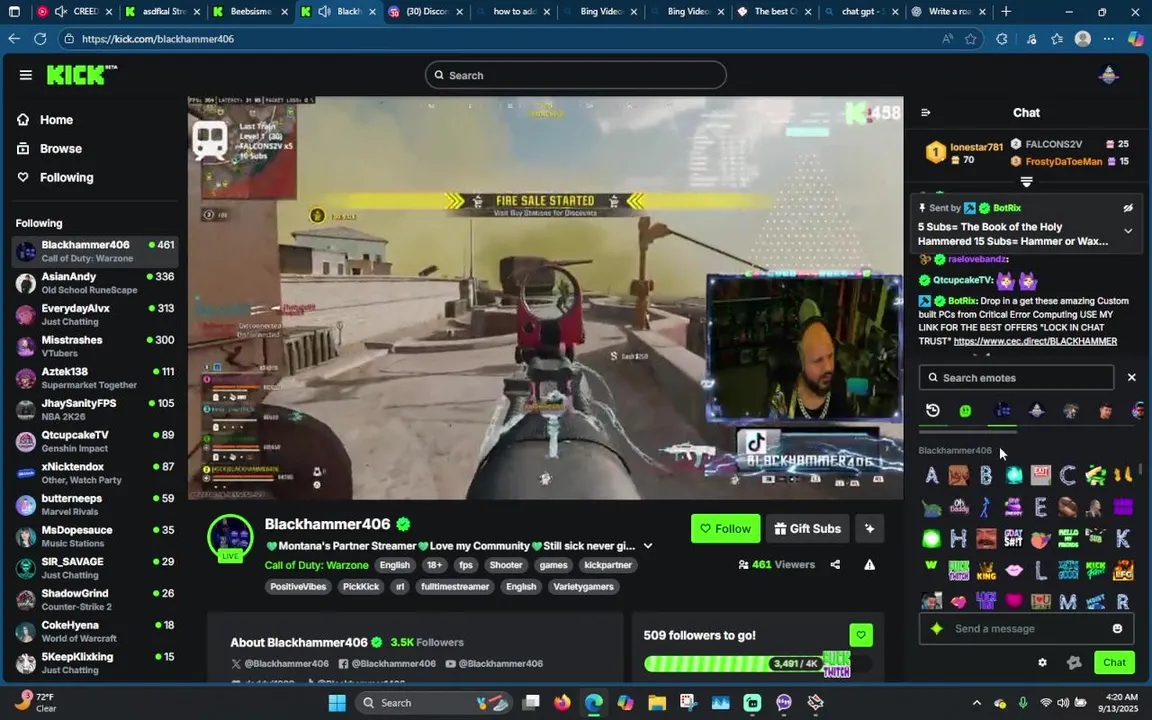The image size is (1152, 720).
Task: Select the green Kick global emotes tab
Action: pyautogui.click(x=965, y=411)
